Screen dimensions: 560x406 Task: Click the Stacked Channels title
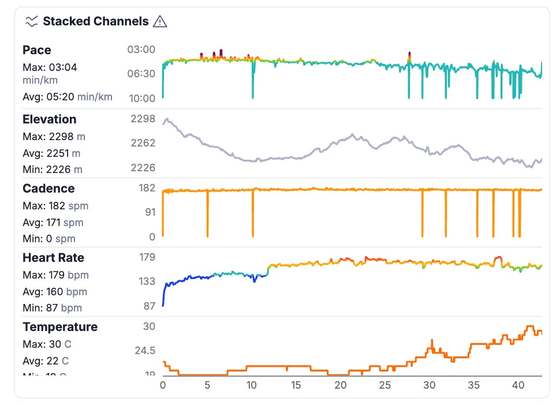(x=95, y=21)
